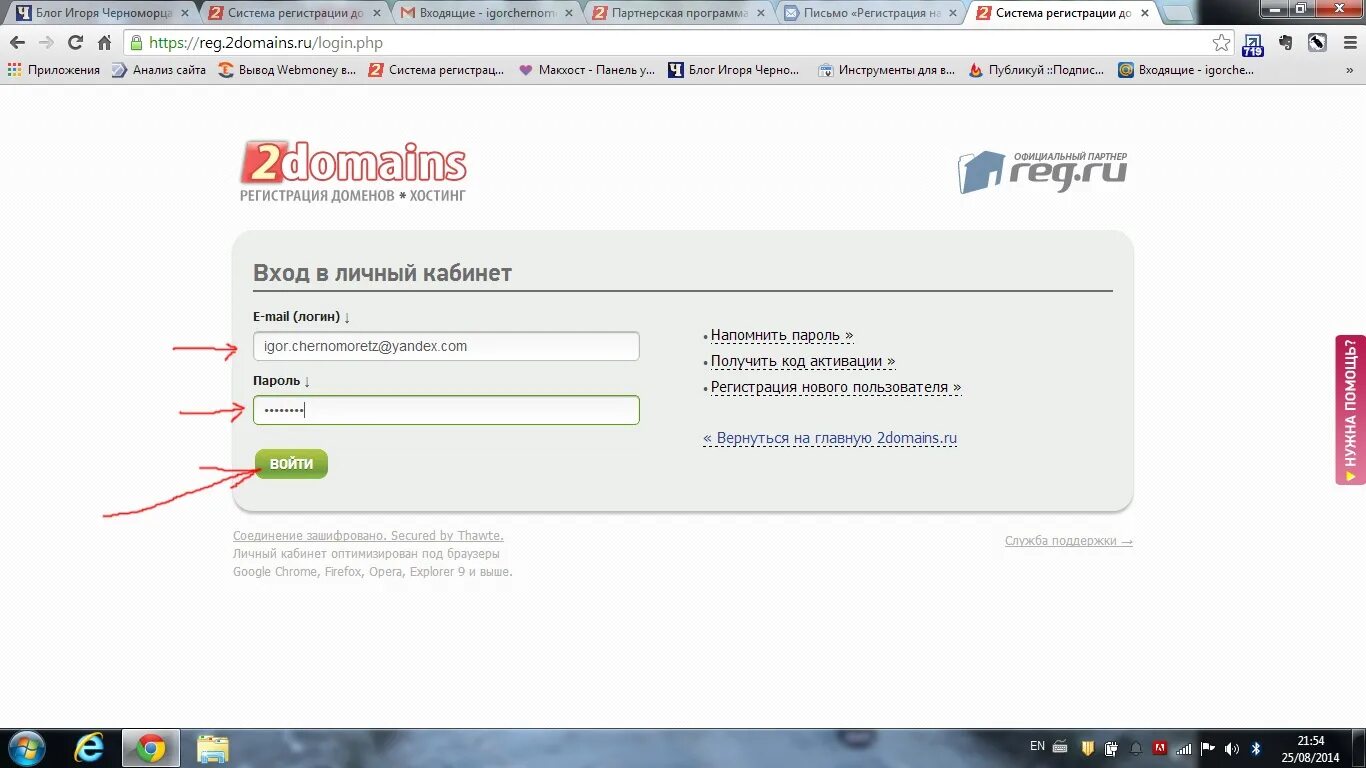Open Bluetooth tray icon

click(1257, 748)
